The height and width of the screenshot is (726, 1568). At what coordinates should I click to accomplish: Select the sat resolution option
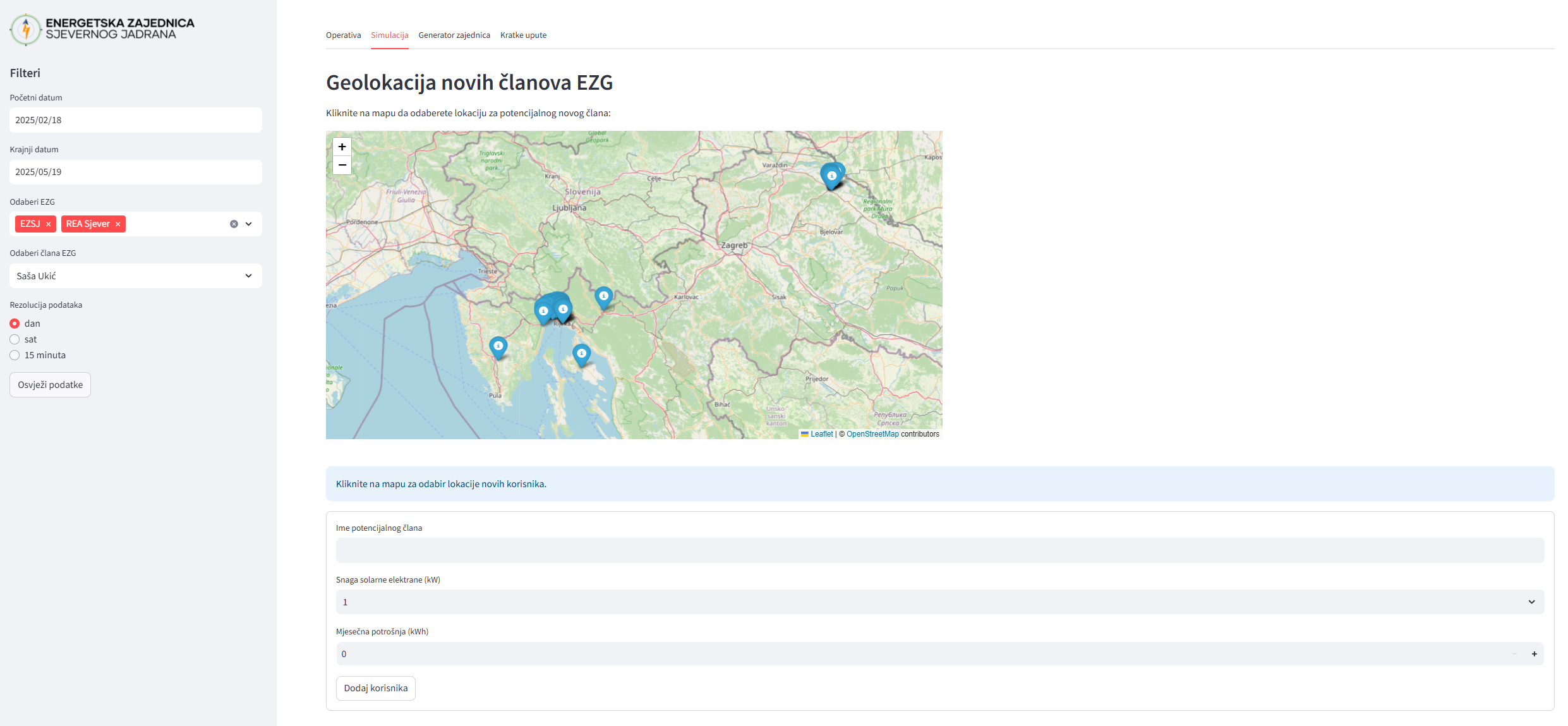(x=15, y=339)
